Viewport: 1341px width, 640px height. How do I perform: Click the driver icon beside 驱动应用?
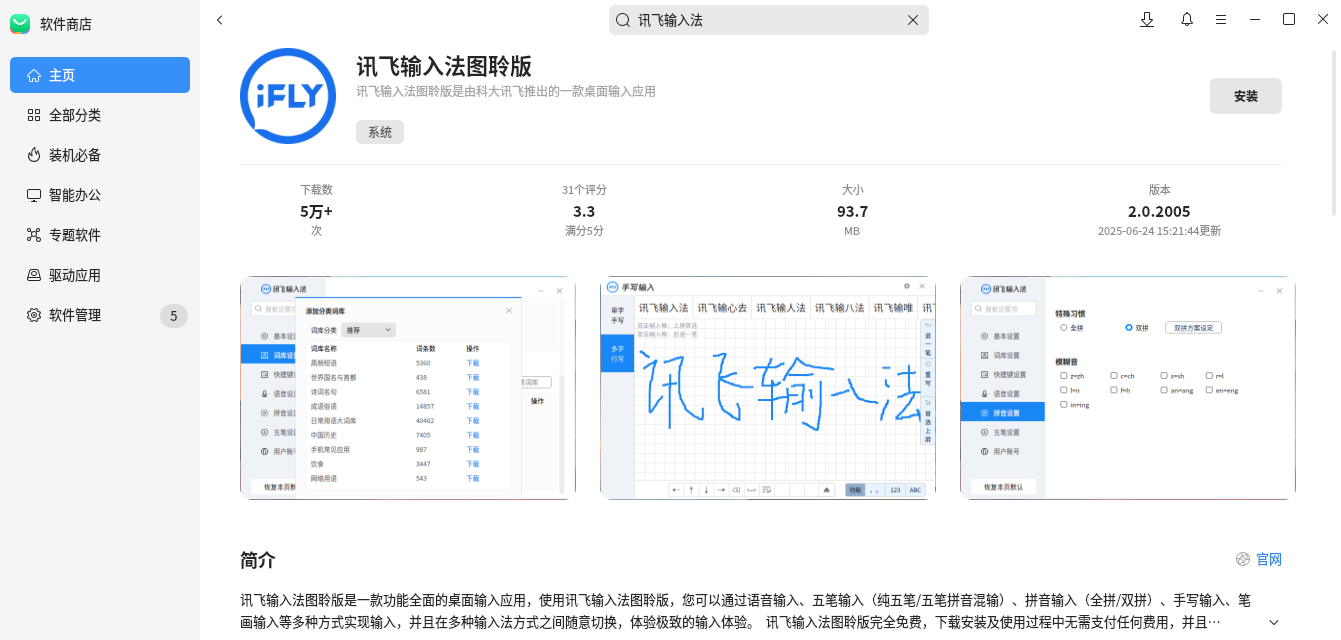click(34, 275)
